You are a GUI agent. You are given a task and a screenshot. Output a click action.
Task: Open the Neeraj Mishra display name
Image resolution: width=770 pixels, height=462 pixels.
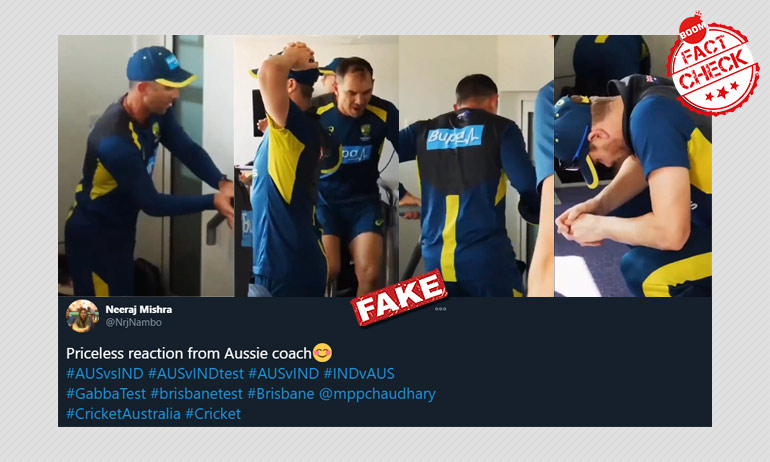[138, 309]
